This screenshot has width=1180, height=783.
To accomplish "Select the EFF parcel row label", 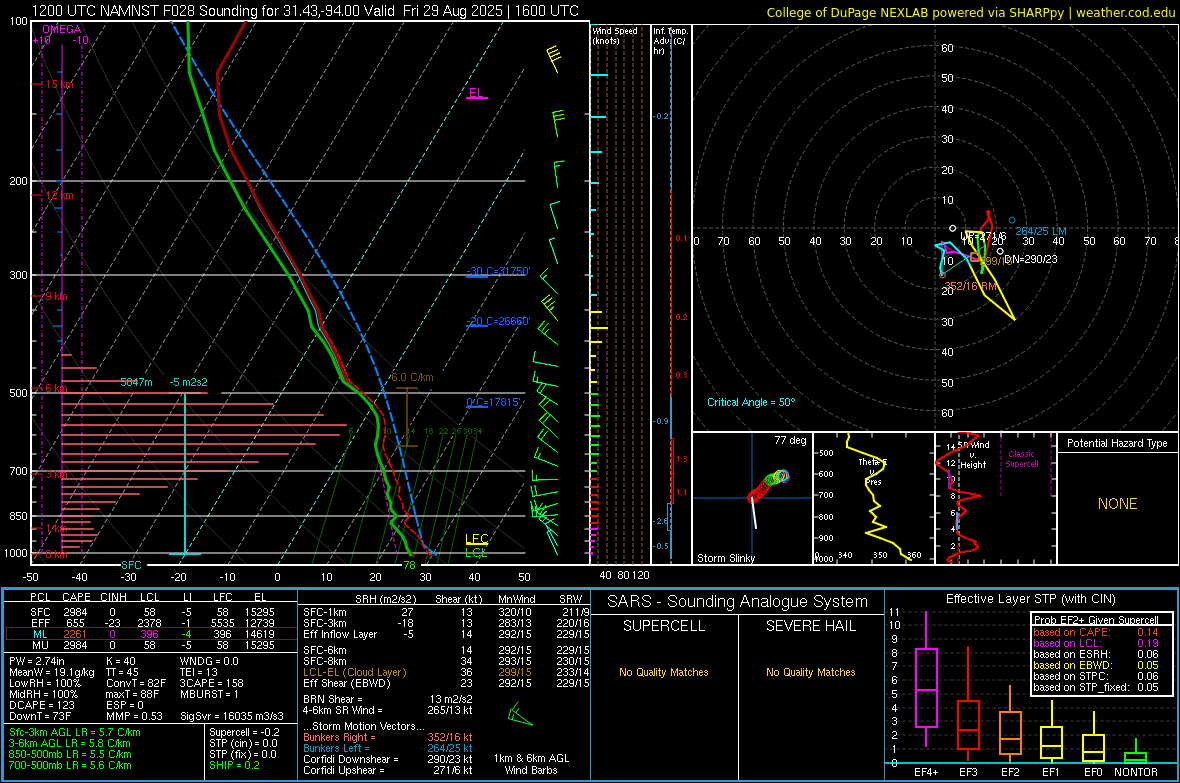I will 40,623.
